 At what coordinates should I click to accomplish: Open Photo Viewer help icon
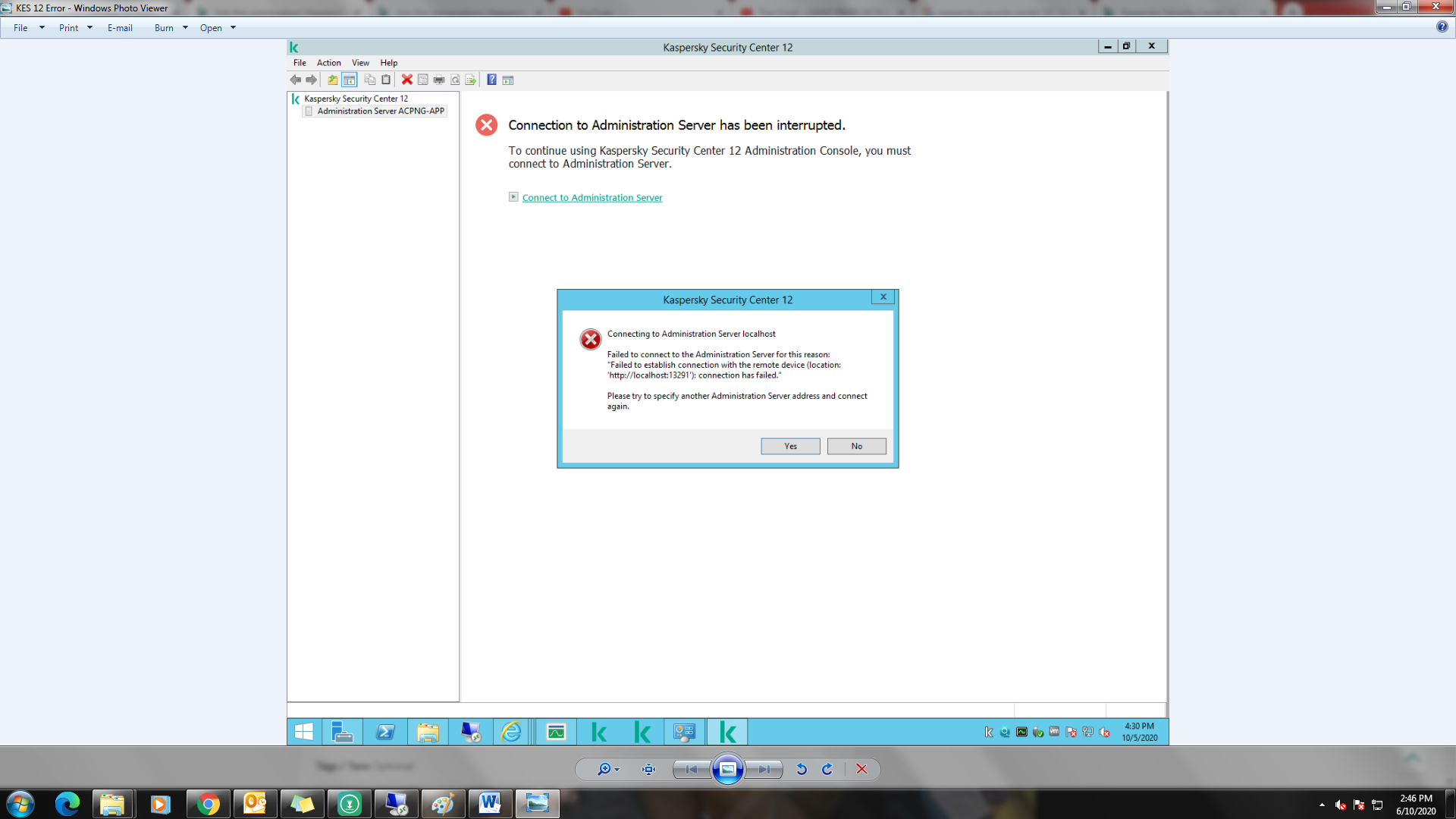click(x=1442, y=27)
